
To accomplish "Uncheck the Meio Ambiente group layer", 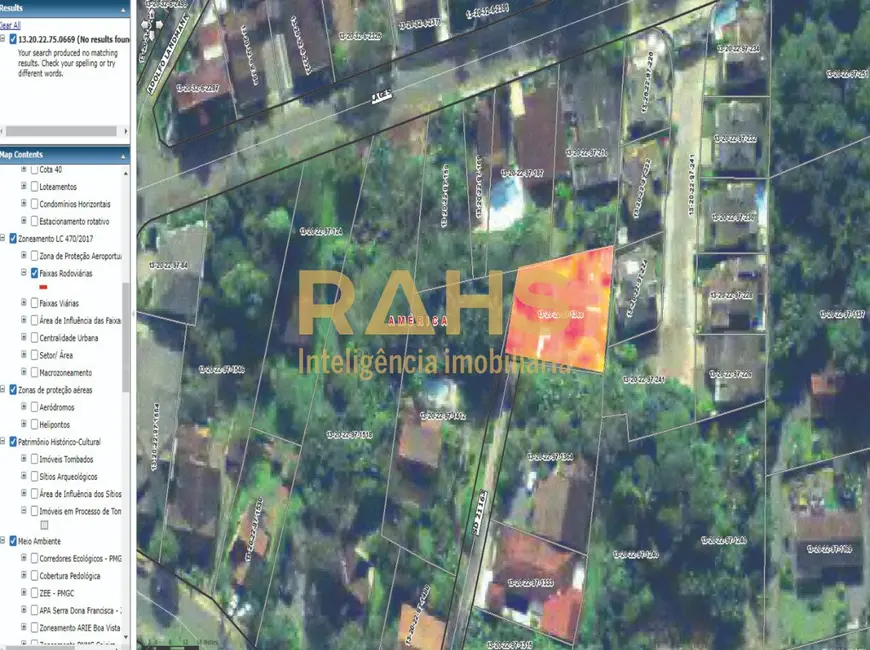I will pyautogui.click(x=12, y=541).
